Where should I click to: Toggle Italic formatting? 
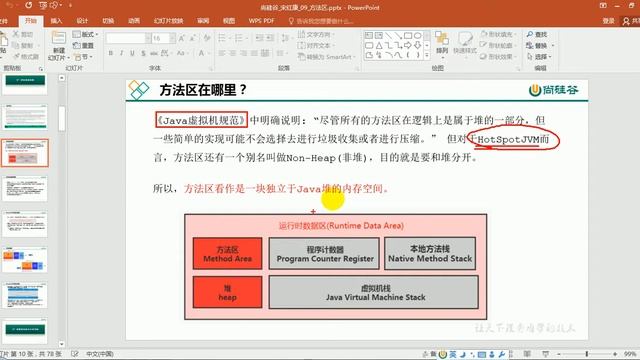(122, 53)
